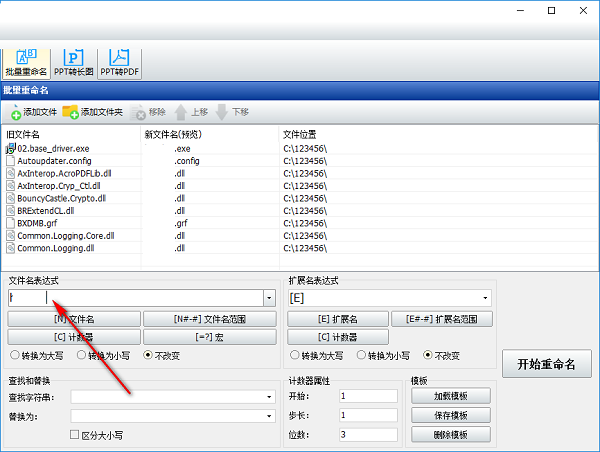The height and width of the screenshot is (452, 600).
Task: Click the 旧文件名 column header
Action: point(24,134)
